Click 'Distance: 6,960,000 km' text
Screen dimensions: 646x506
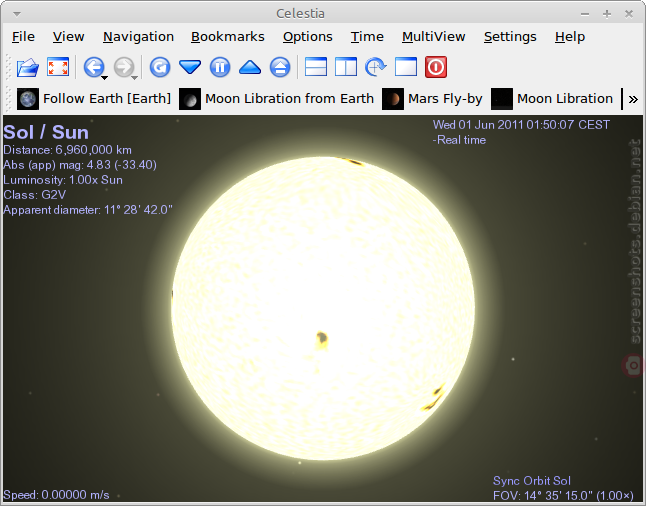(68, 150)
